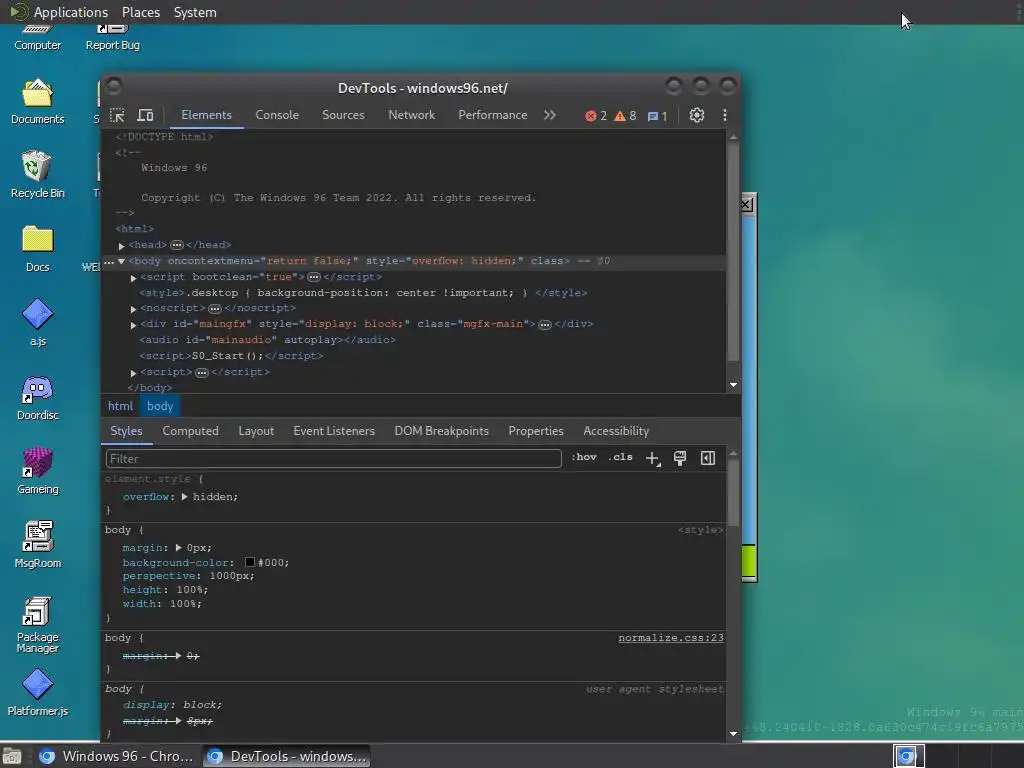Switch to the Console tab
Image resolution: width=1024 pixels, height=768 pixels.
[x=277, y=115]
